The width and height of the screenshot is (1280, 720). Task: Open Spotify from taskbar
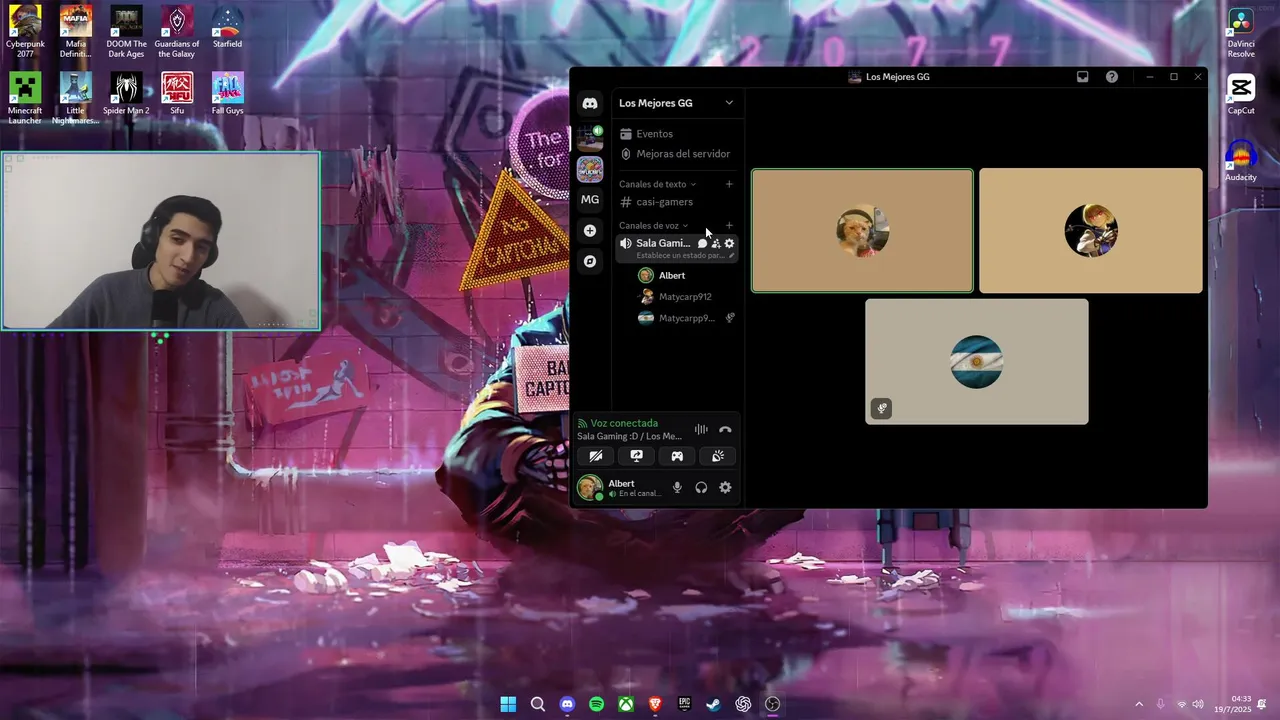(x=597, y=704)
